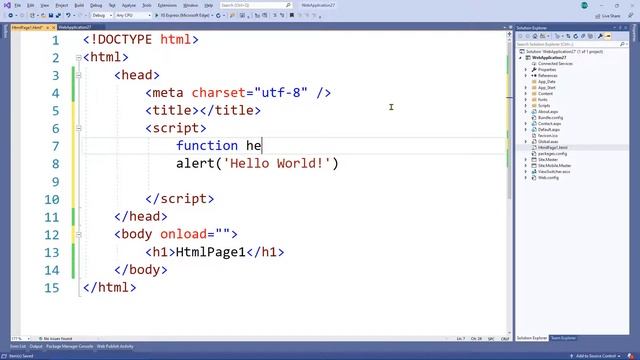This screenshot has width=640, height=360.
Task: Open the Analyze menu
Action: [x=129, y=6]
